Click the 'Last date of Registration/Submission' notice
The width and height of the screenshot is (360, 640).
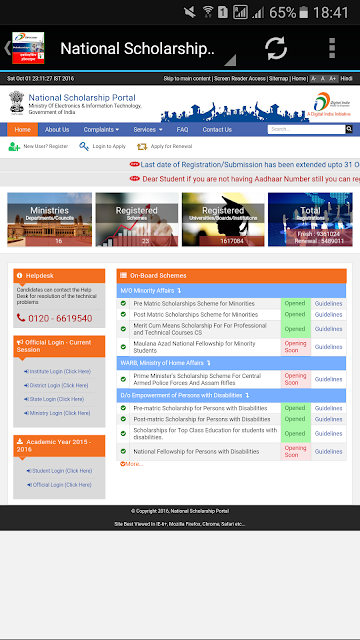250,164
